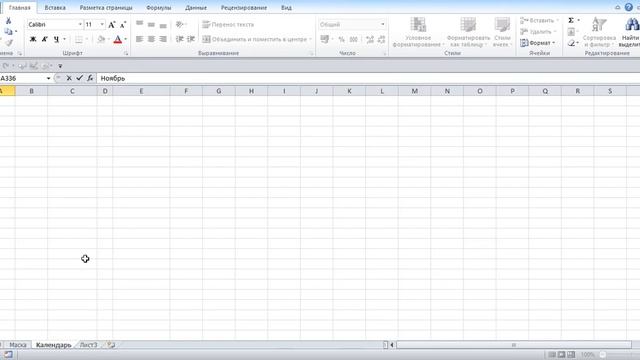
Task: Increase font size with large A icon
Action: pyautogui.click(x=111, y=25)
